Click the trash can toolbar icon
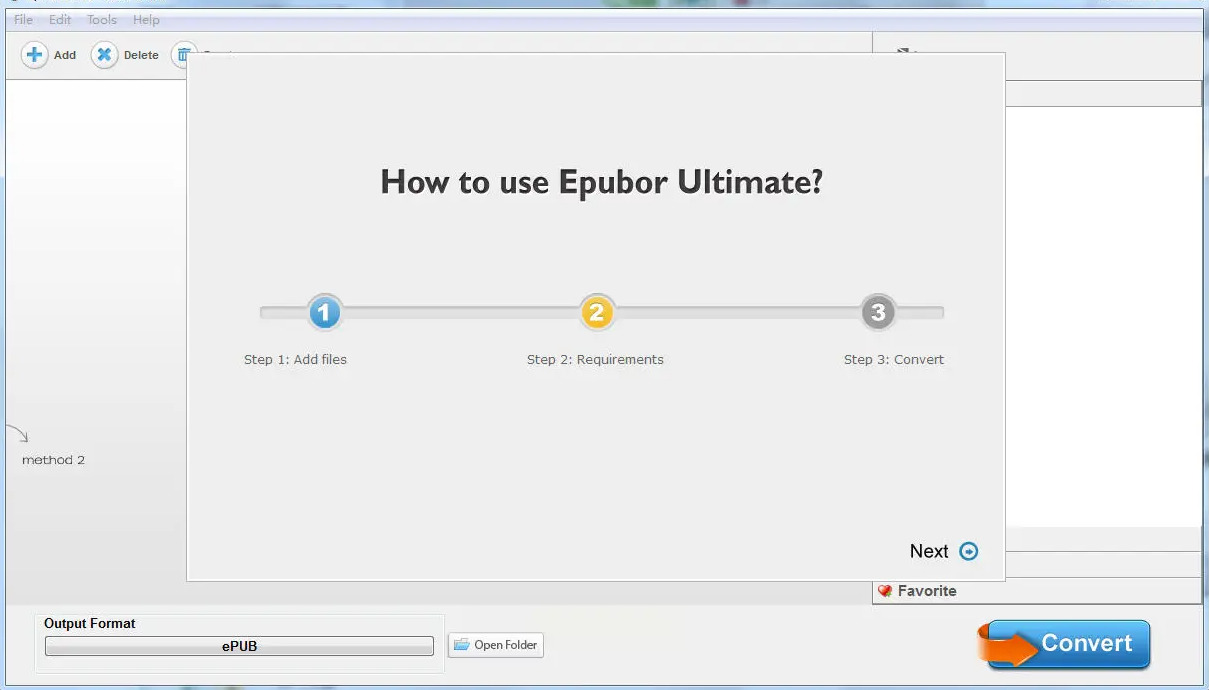 [180, 55]
